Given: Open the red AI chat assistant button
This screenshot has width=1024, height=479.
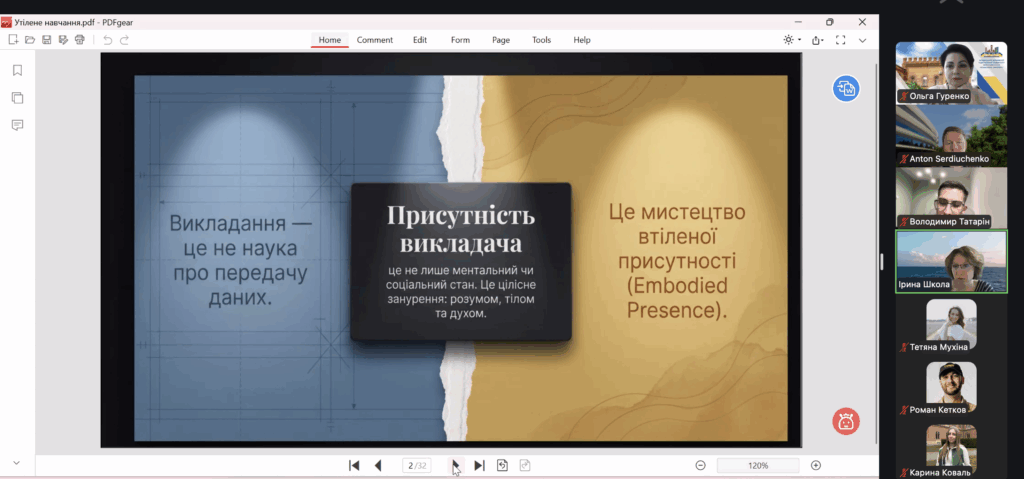Looking at the screenshot, I should [846, 421].
